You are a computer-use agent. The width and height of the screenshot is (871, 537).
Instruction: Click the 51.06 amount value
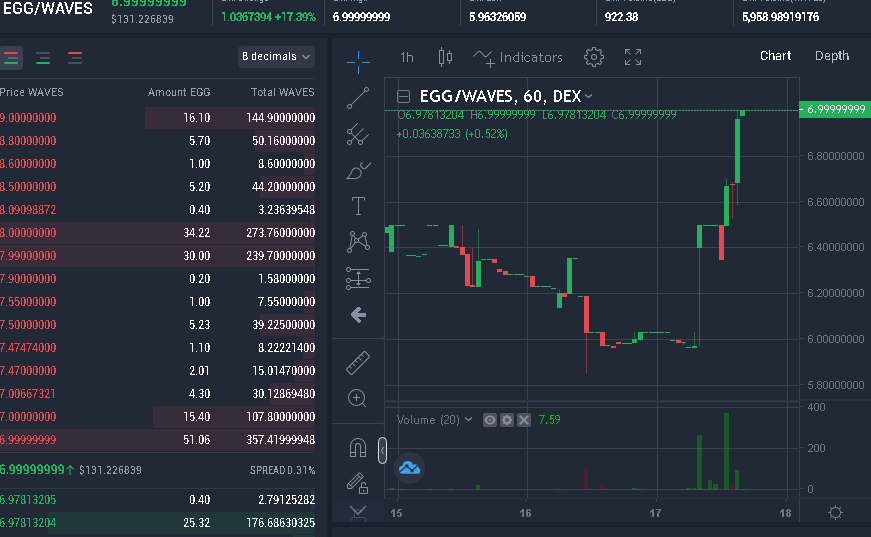pyautogui.click(x=197, y=440)
